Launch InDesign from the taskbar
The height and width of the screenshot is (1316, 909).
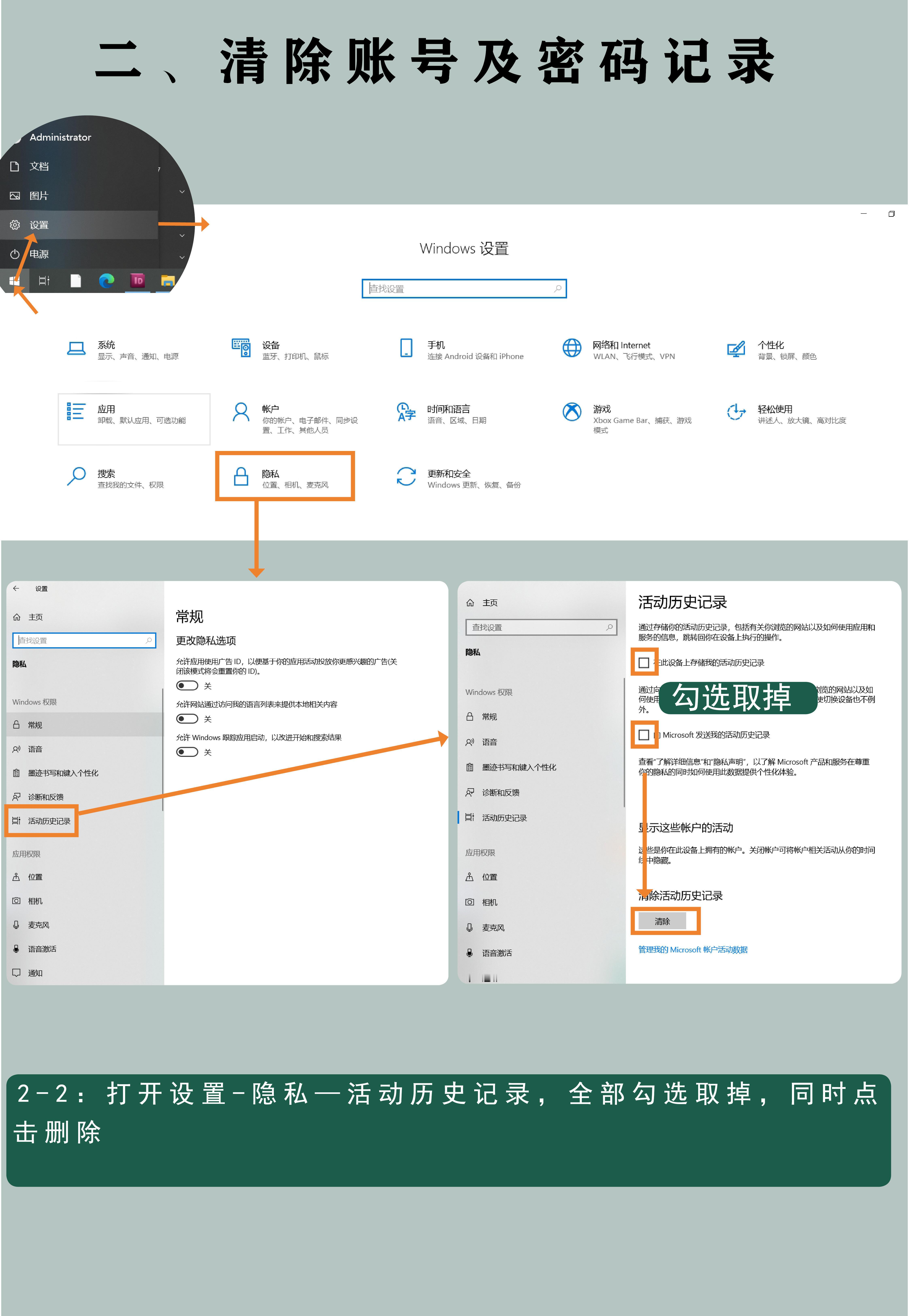[137, 280]
